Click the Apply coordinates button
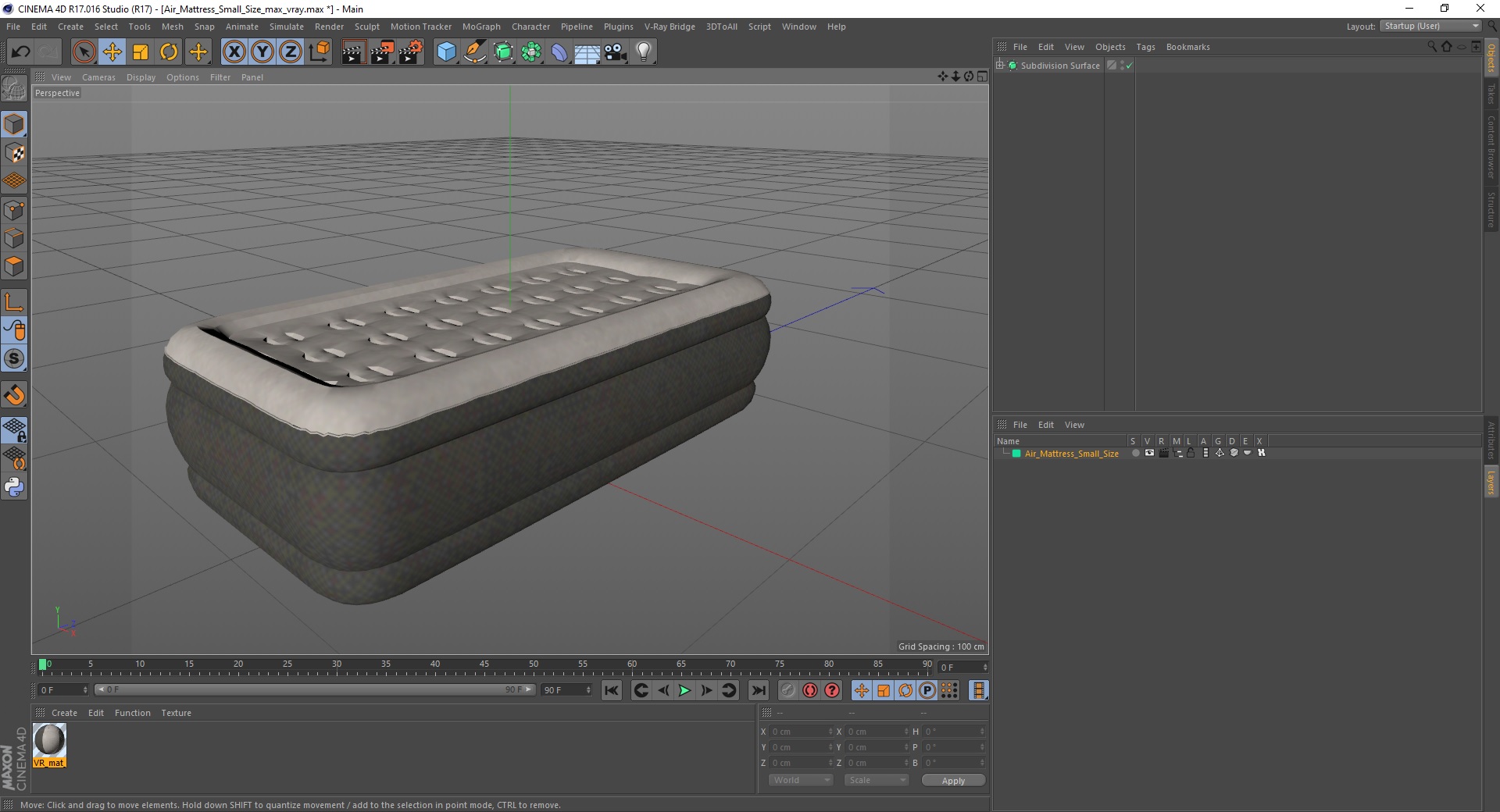The height and width of the screenshot is (812, 1500). point(953,780)
